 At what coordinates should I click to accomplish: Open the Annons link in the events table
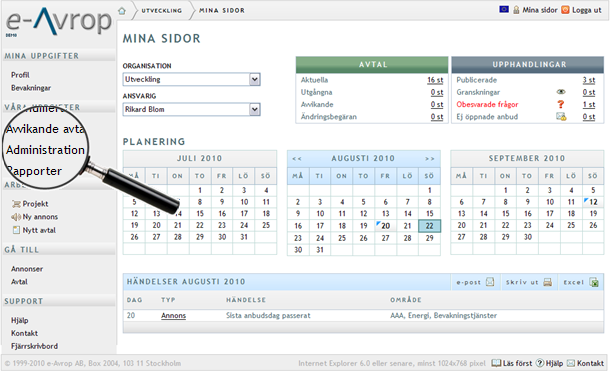click(x=174, y=315)
